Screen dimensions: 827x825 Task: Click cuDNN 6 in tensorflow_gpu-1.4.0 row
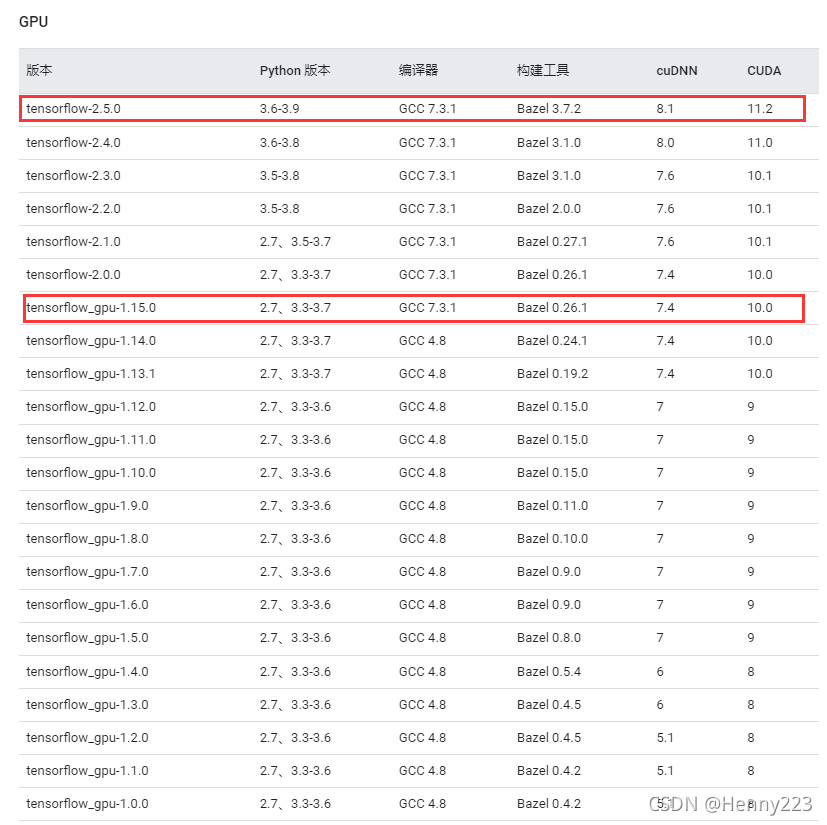[660, 672]
